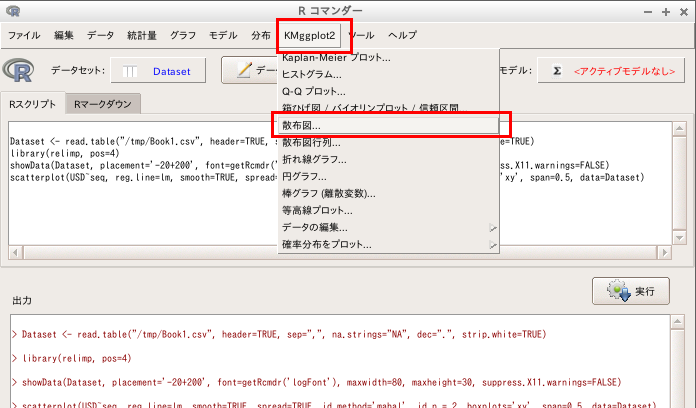Select Kaplan-Meier プロット menu entry
This screenshot has height=408, width=696.
(388, 58)
